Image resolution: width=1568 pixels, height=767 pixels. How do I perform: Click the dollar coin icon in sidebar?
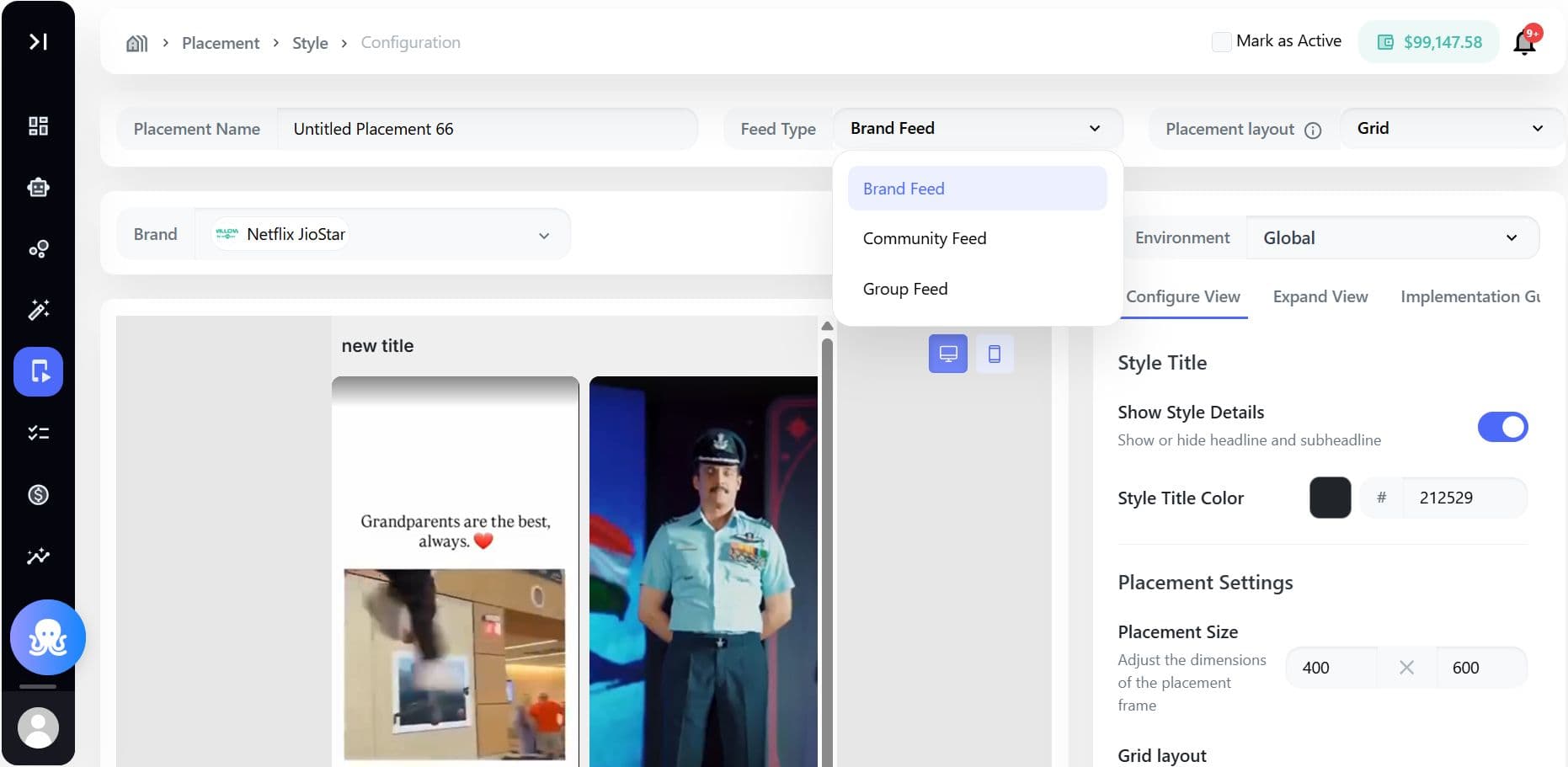(x=38, y=495)
